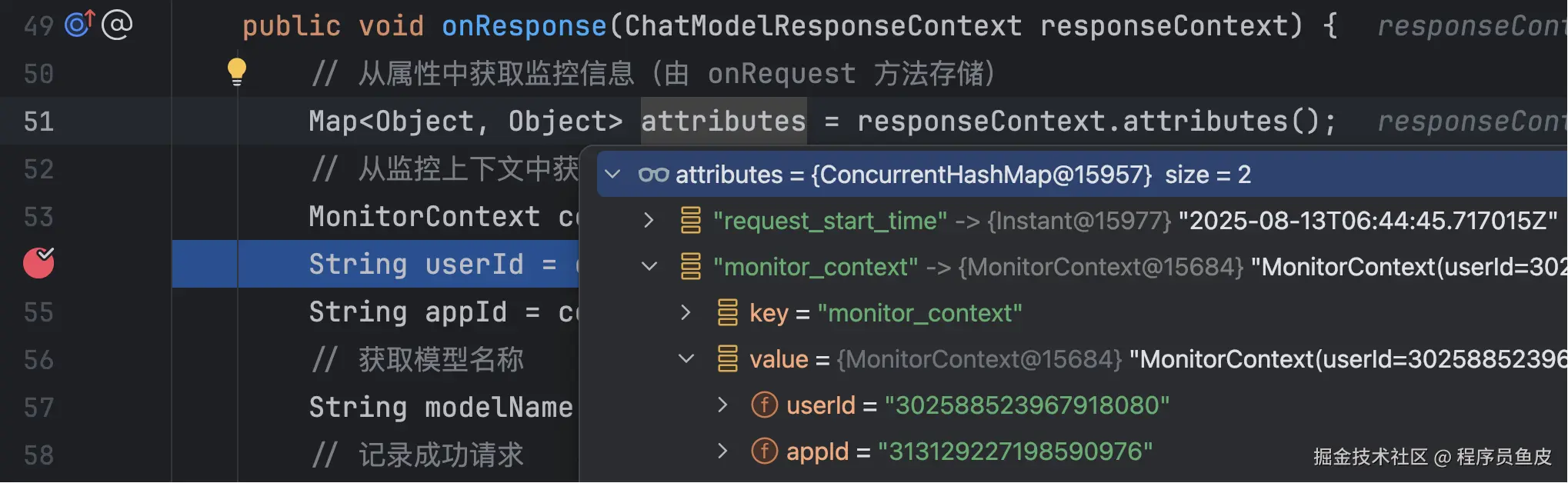Click the glasses watch icon beside attributes
Screen dimensions: 1568x483
653,175
